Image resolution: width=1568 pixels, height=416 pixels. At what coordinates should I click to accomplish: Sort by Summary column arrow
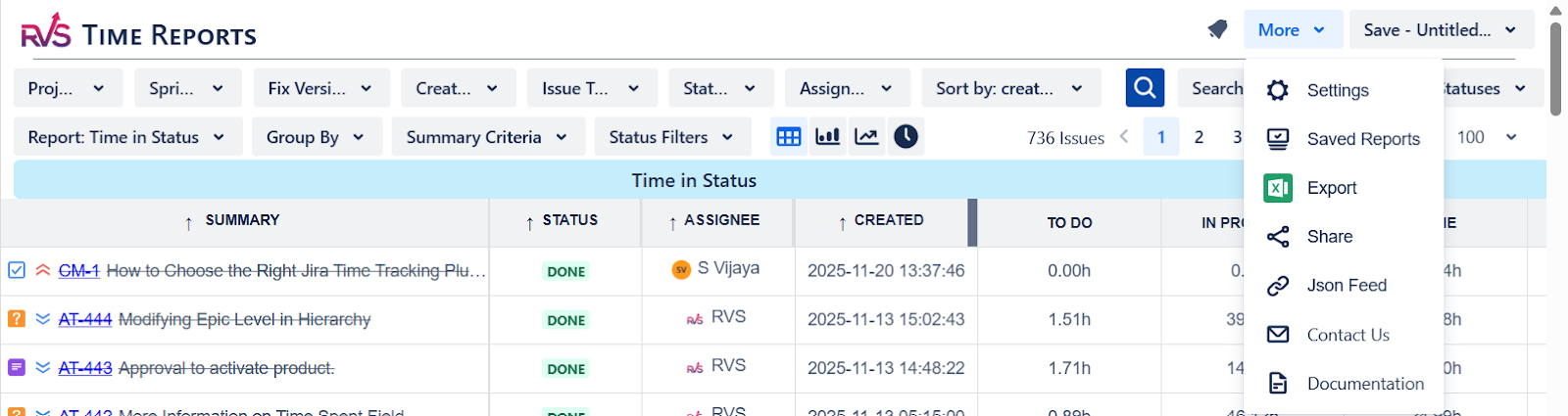tap(188, 223)
